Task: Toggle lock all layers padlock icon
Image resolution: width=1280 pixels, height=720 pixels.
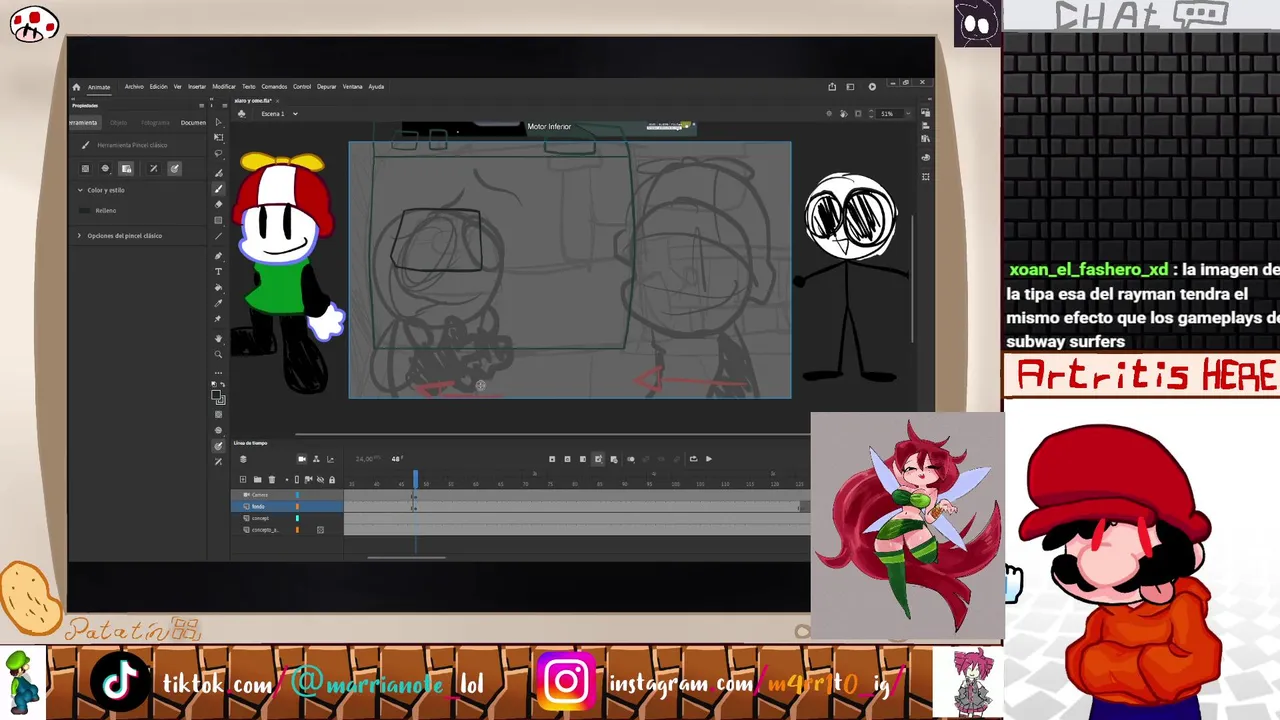Action: click(x=332, y=480)
